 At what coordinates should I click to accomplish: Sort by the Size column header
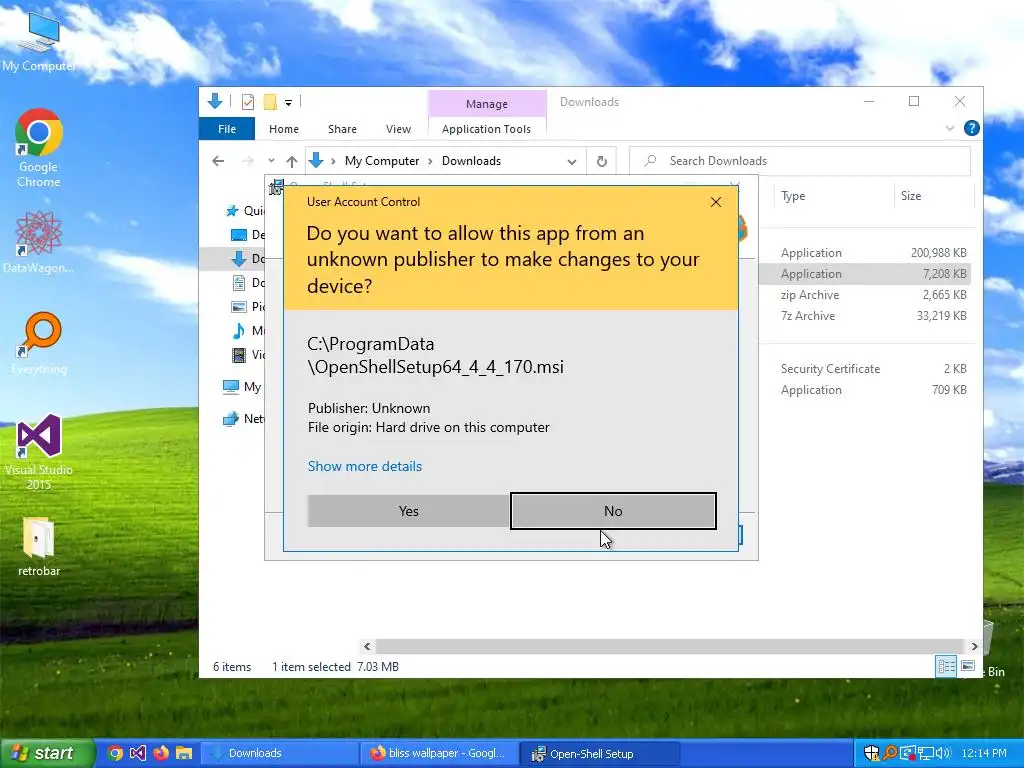(911, 196)
